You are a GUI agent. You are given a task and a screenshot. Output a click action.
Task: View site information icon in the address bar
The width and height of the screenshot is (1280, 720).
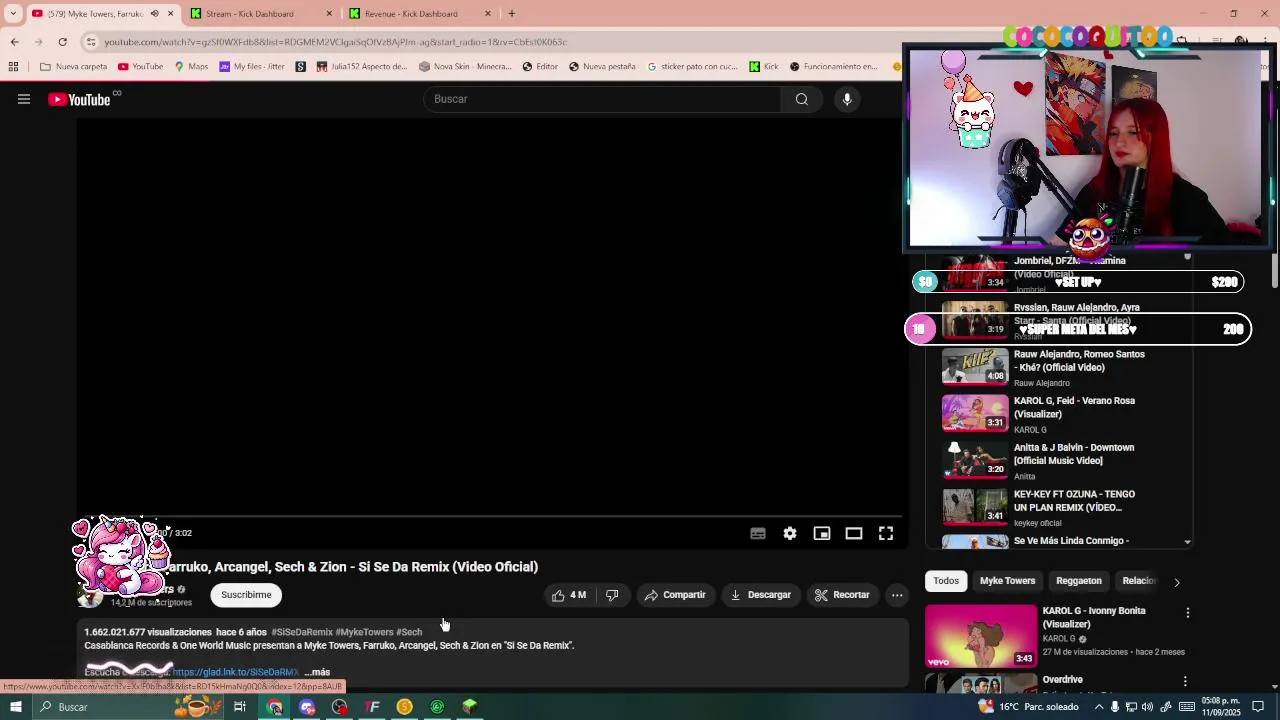[91, 42]
